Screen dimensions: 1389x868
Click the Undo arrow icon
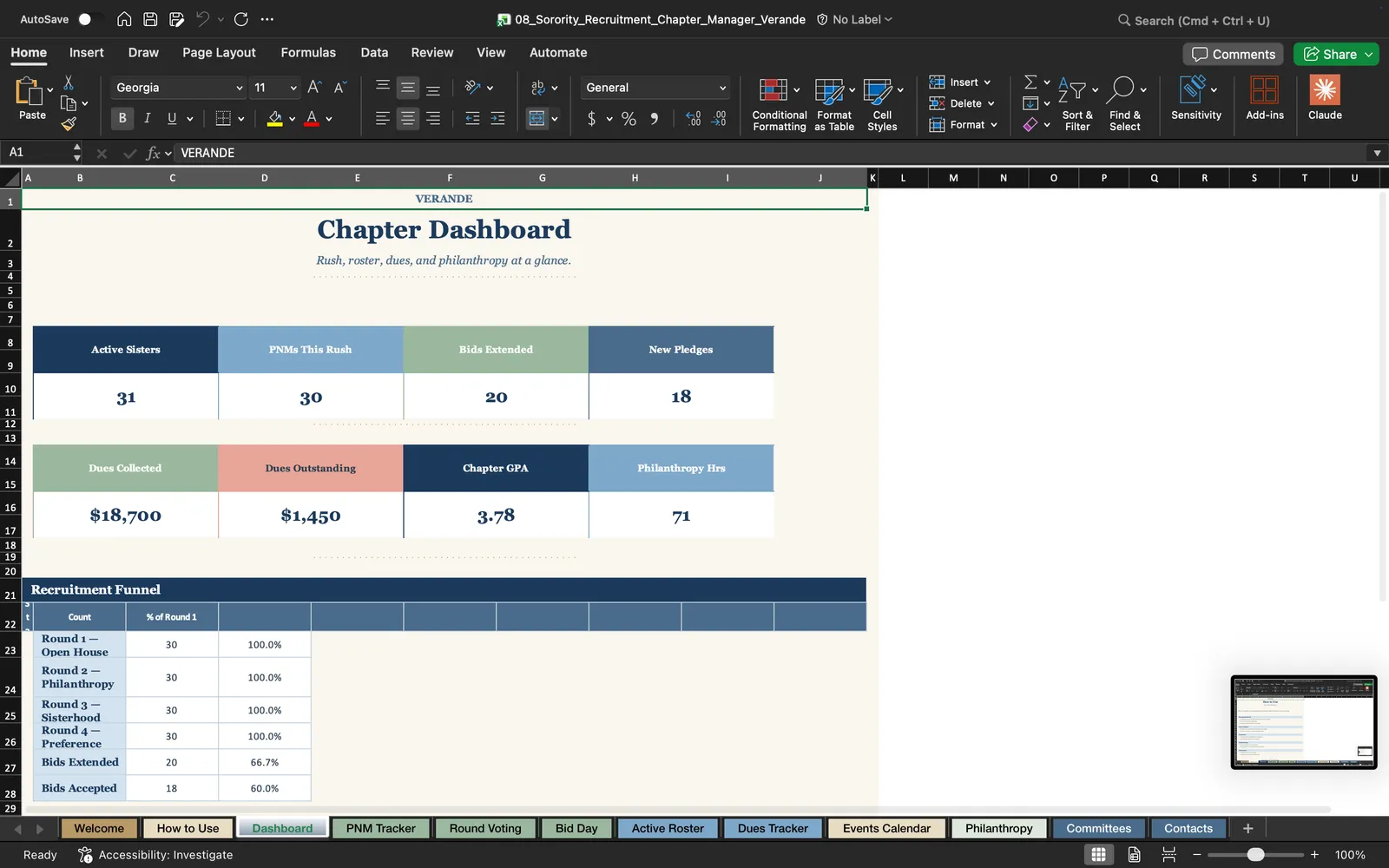[x=202, y=19]
